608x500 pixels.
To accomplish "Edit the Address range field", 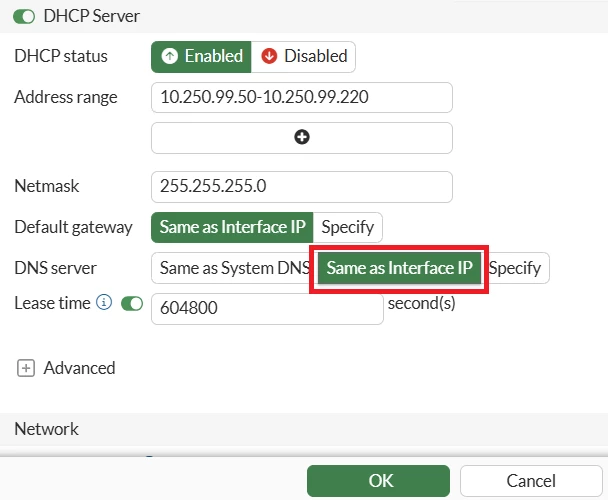I will pyautogui.click(x=302, y=97).
